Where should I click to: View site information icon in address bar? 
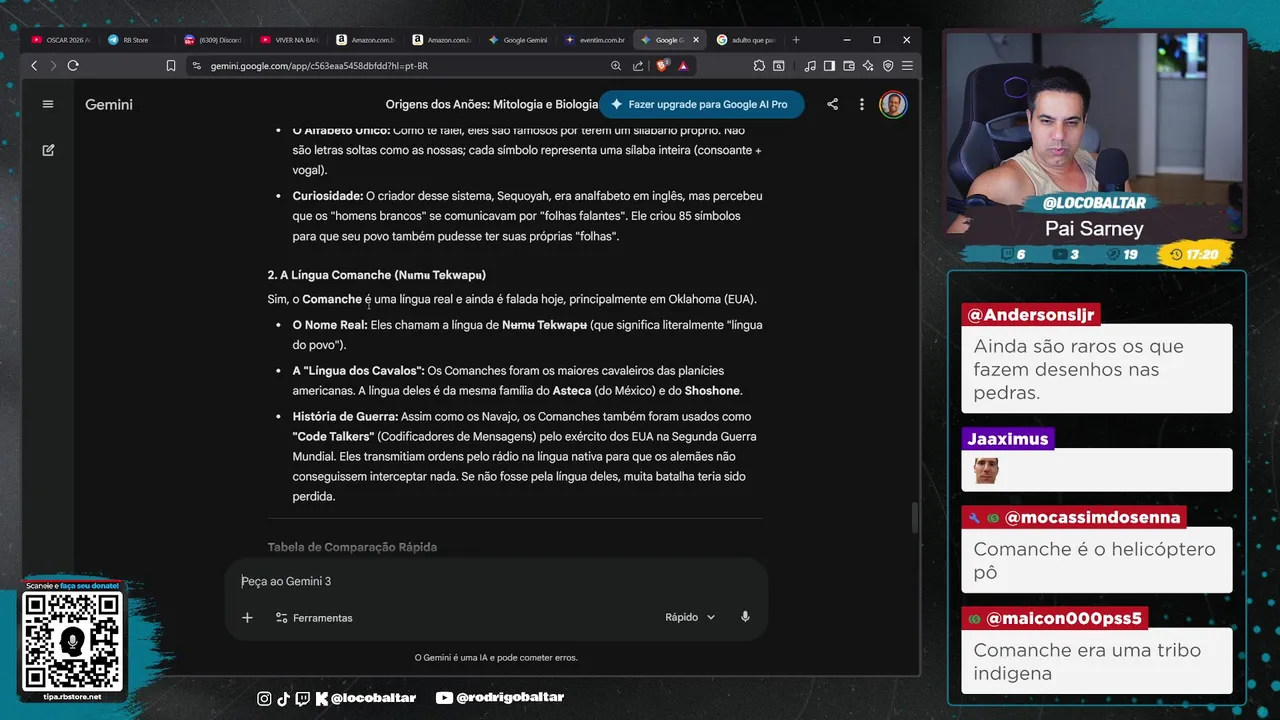coord(196,65)
